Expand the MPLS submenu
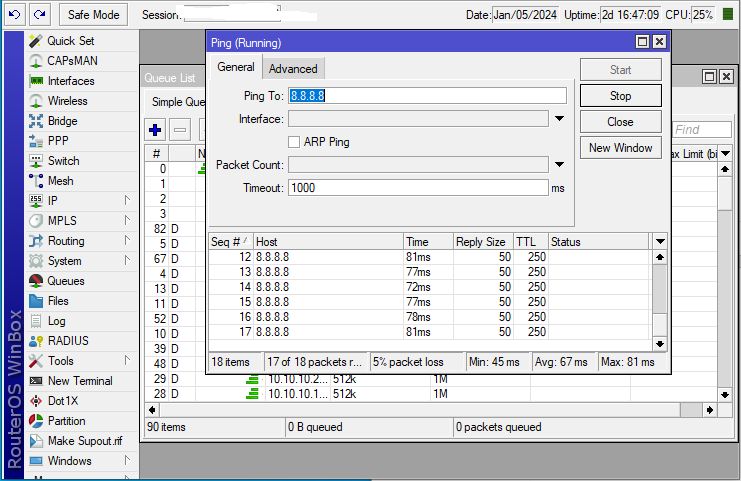 127,220
